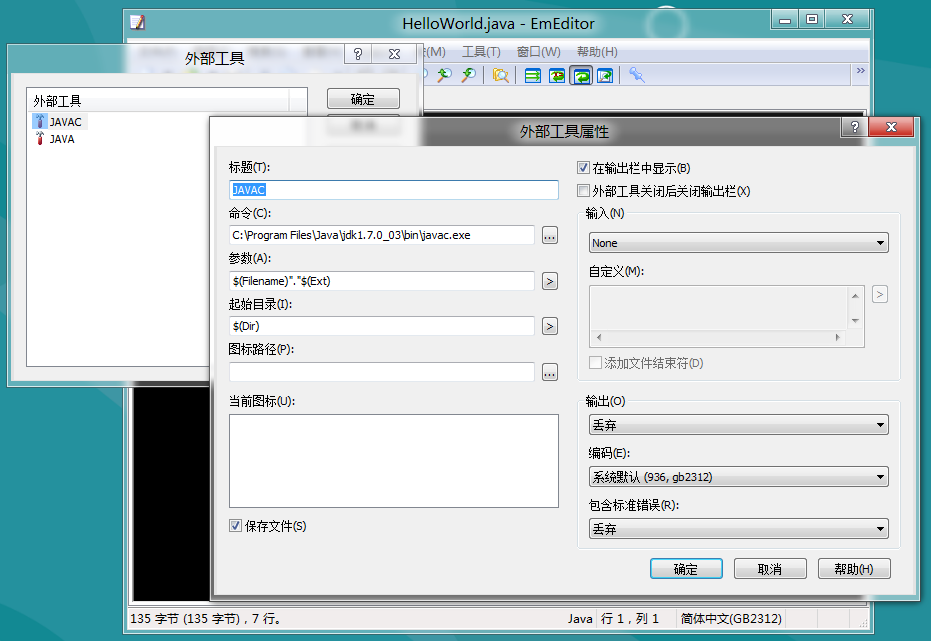Click the currently highlighted external tool toolbar icon
The height and width of the screenshot is (641, 931).
(583, 74)
